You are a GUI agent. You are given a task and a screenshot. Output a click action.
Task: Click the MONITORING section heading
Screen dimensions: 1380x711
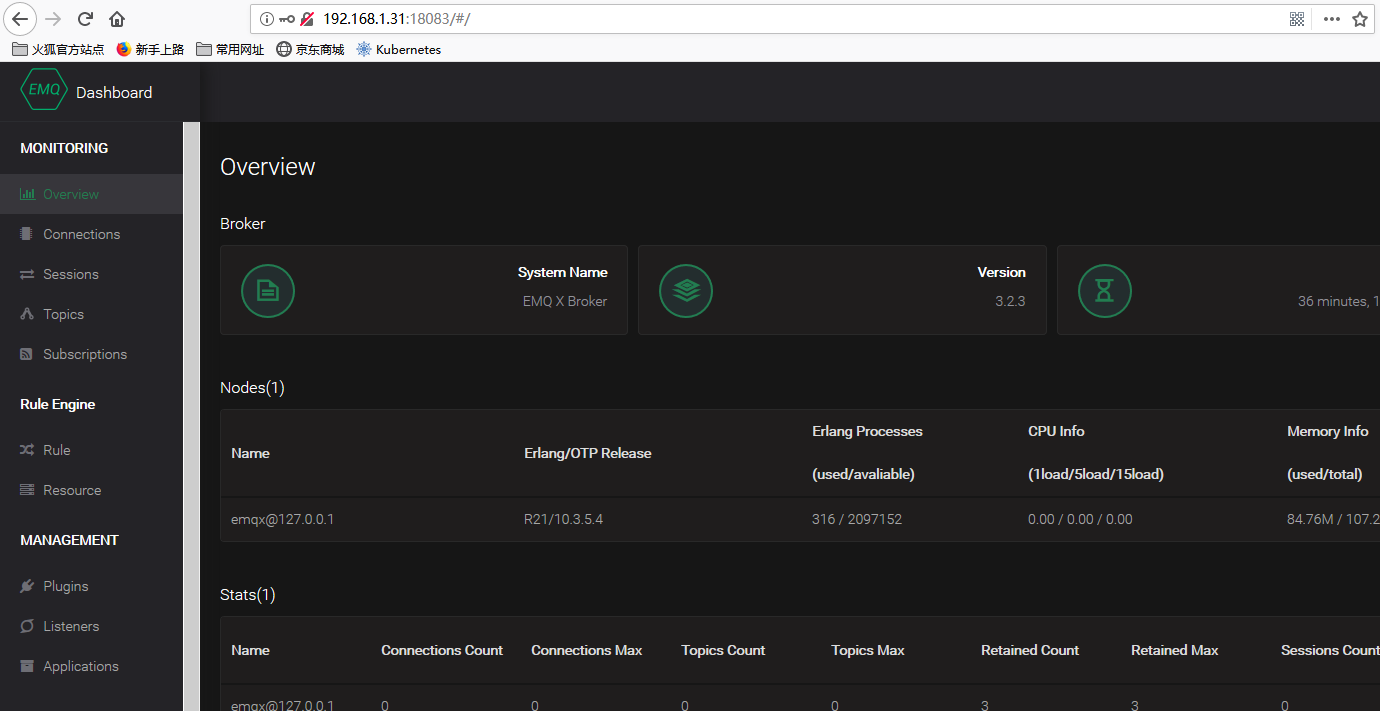coord(64,148)
